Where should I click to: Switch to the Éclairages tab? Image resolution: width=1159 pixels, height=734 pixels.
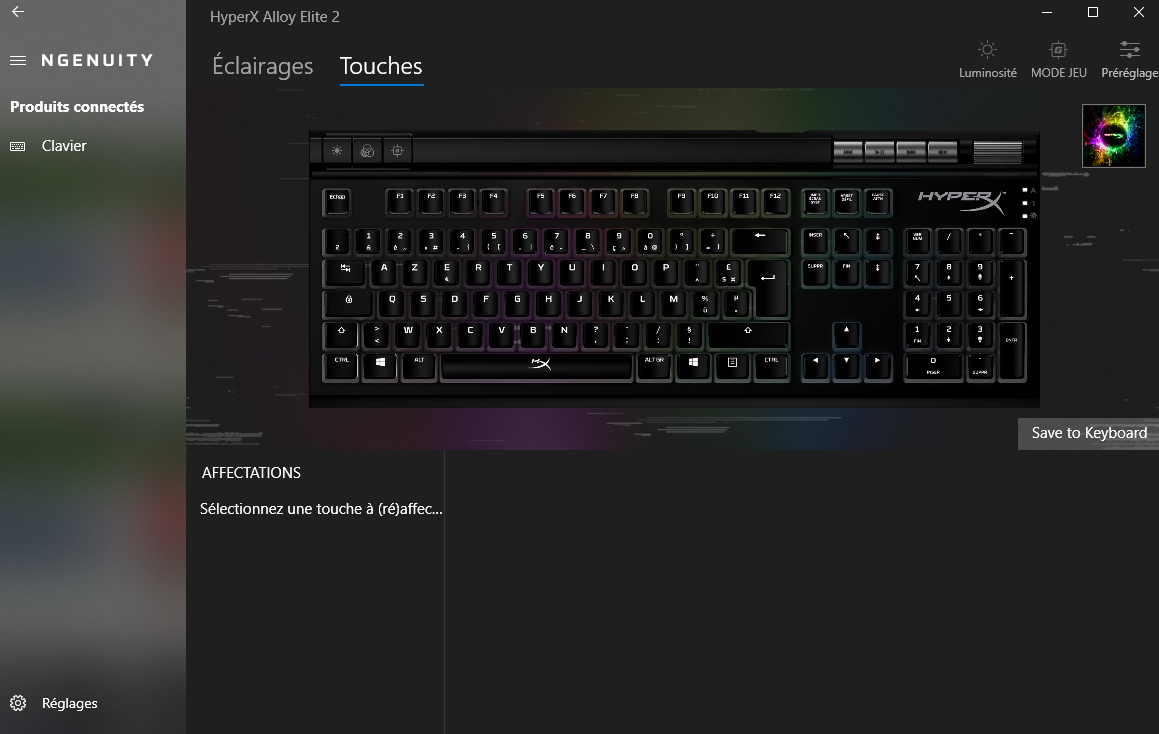click(x=262, y=66)
